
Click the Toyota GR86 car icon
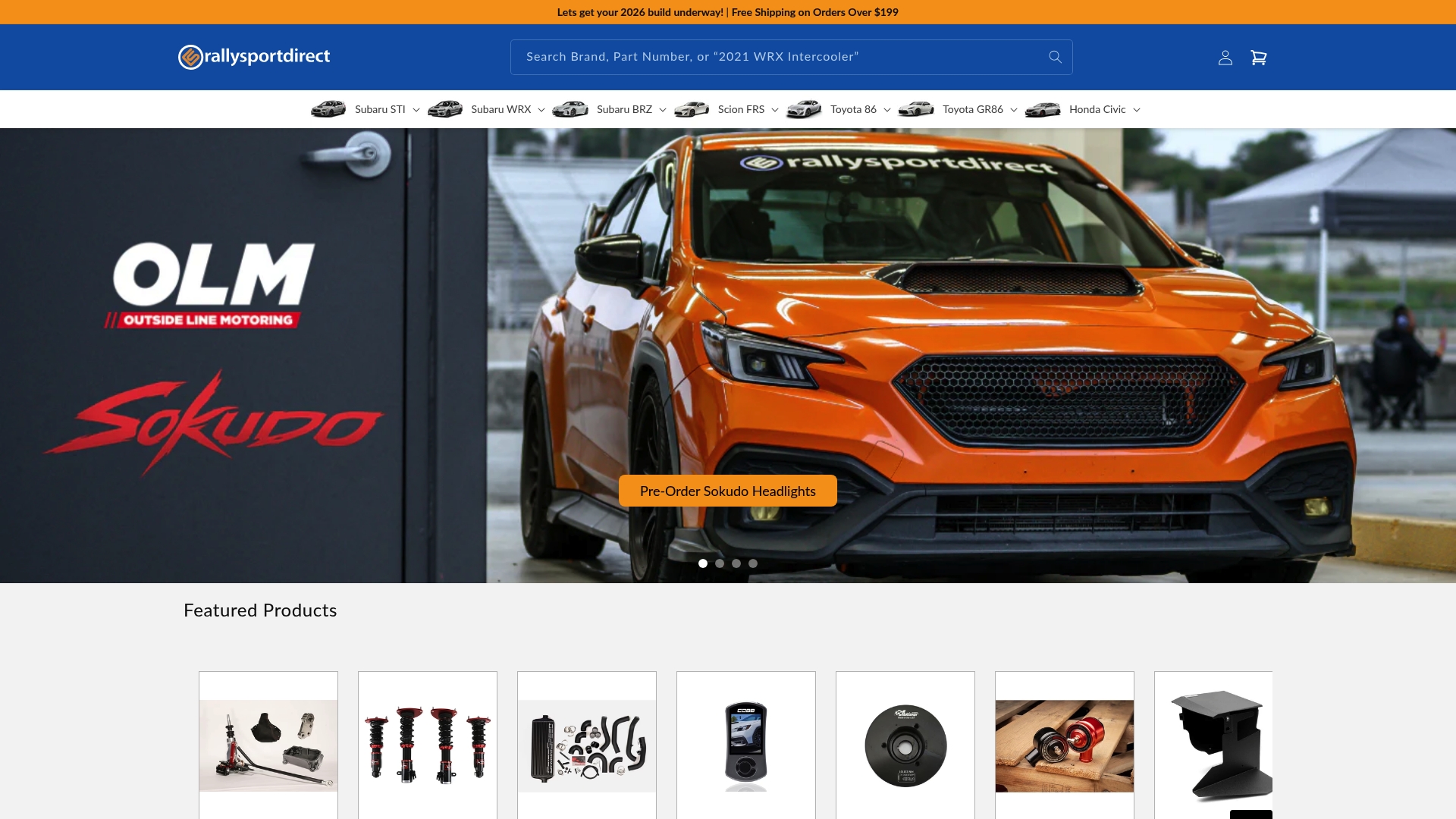click(916, 109)
